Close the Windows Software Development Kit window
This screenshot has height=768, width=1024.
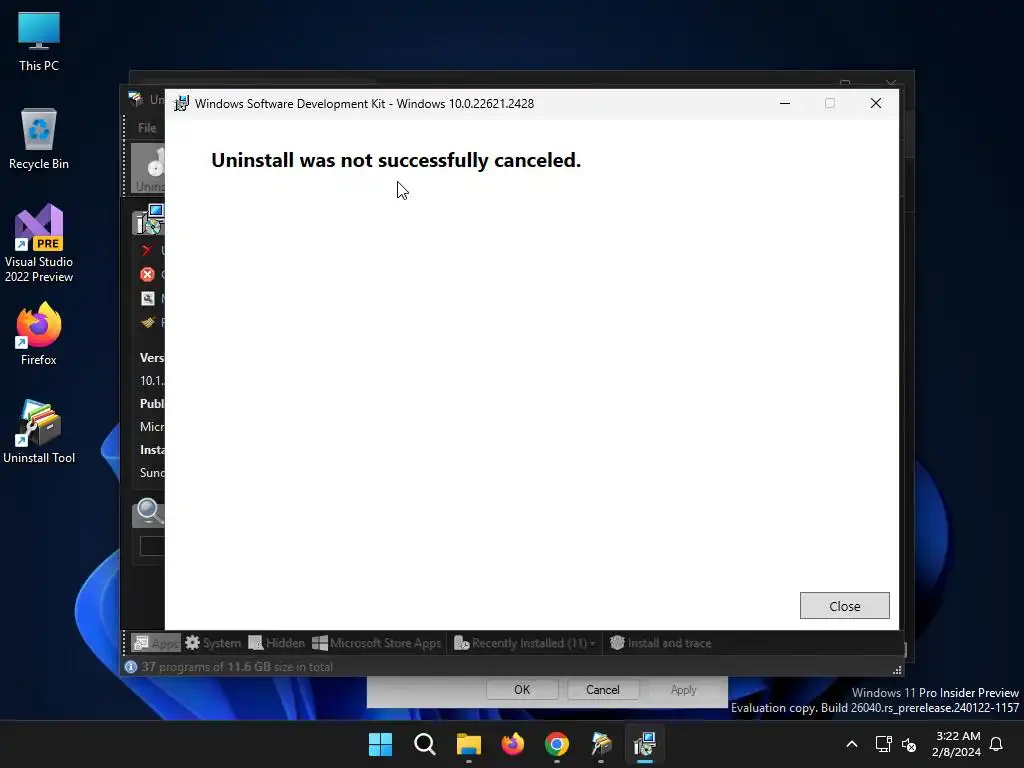(x=876, y=103)
